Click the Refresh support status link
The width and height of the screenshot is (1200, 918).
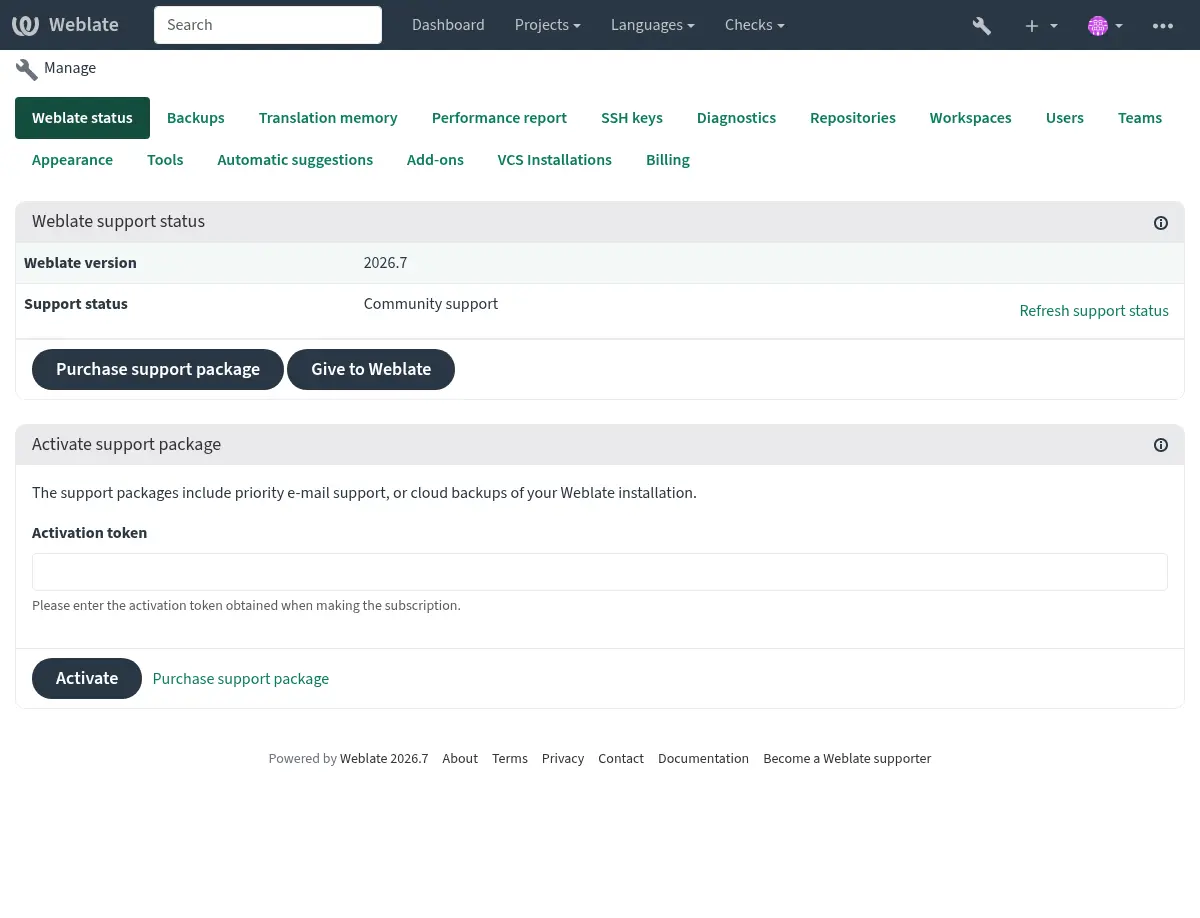point(1094,311)
